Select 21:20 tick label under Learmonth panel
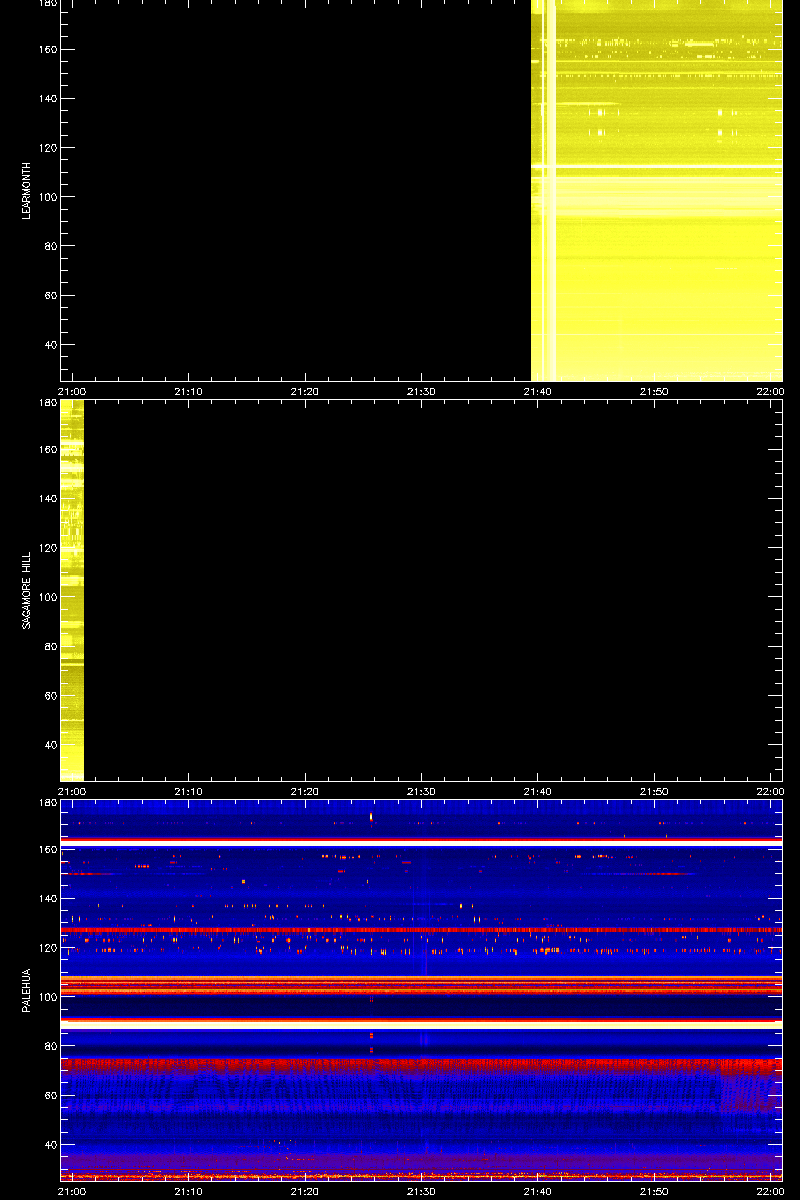This screenshot has height=1200, width=800. coord(304,392)
